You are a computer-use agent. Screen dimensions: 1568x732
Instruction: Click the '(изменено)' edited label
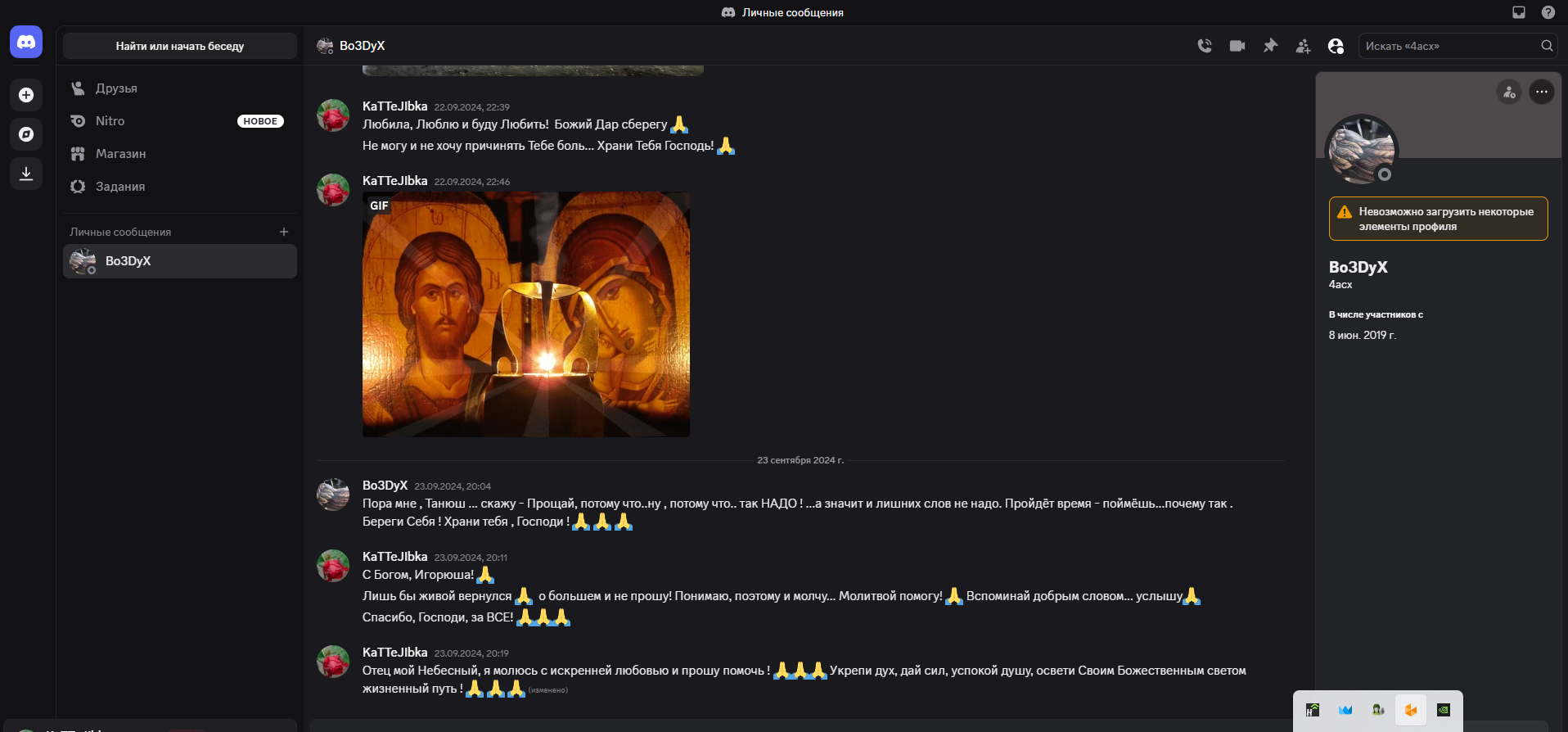[548, 690]
